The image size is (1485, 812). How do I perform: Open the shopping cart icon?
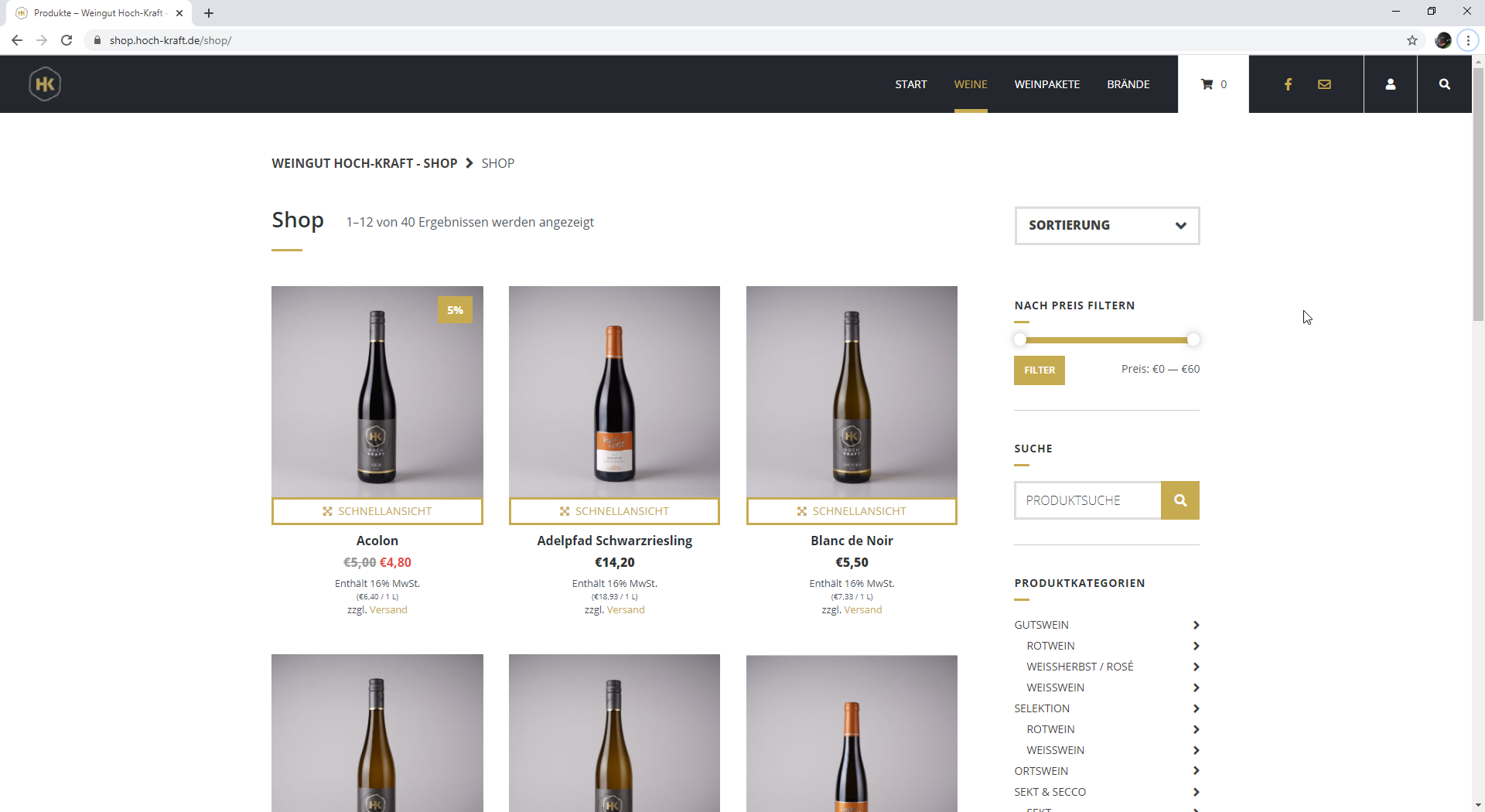click(1207, 84)
